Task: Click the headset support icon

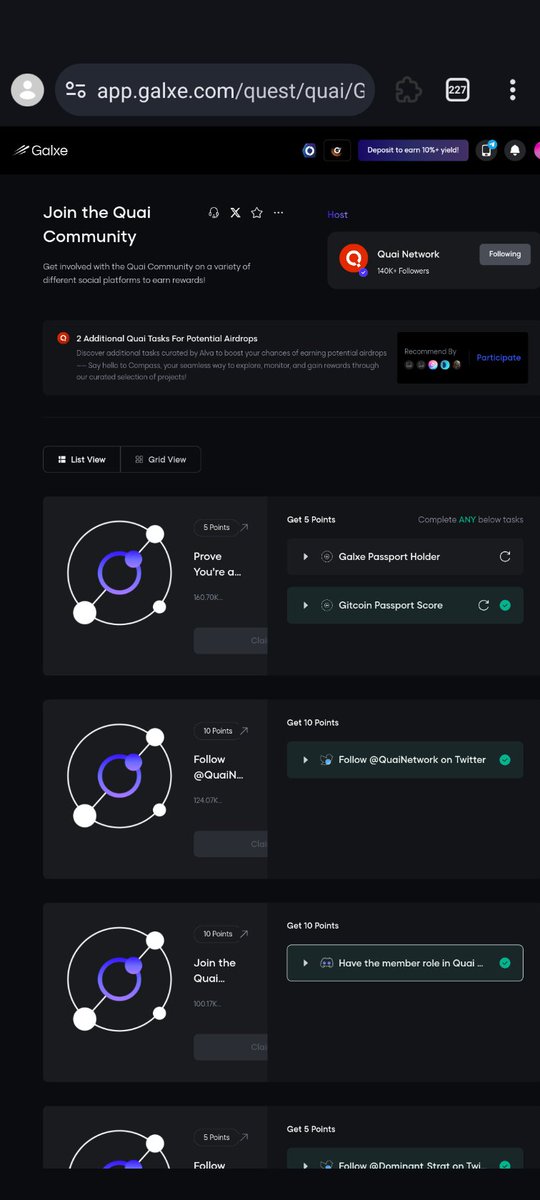Action: 213,213
